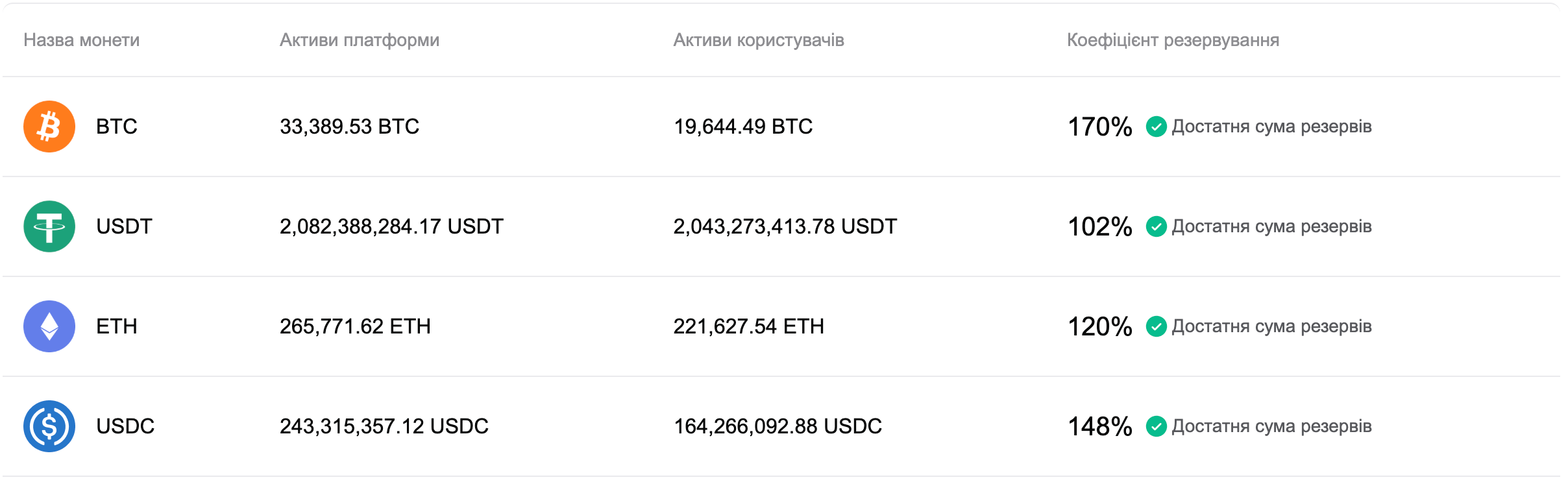Select the 170% reserve ratio for BTC

[1099, 127]
